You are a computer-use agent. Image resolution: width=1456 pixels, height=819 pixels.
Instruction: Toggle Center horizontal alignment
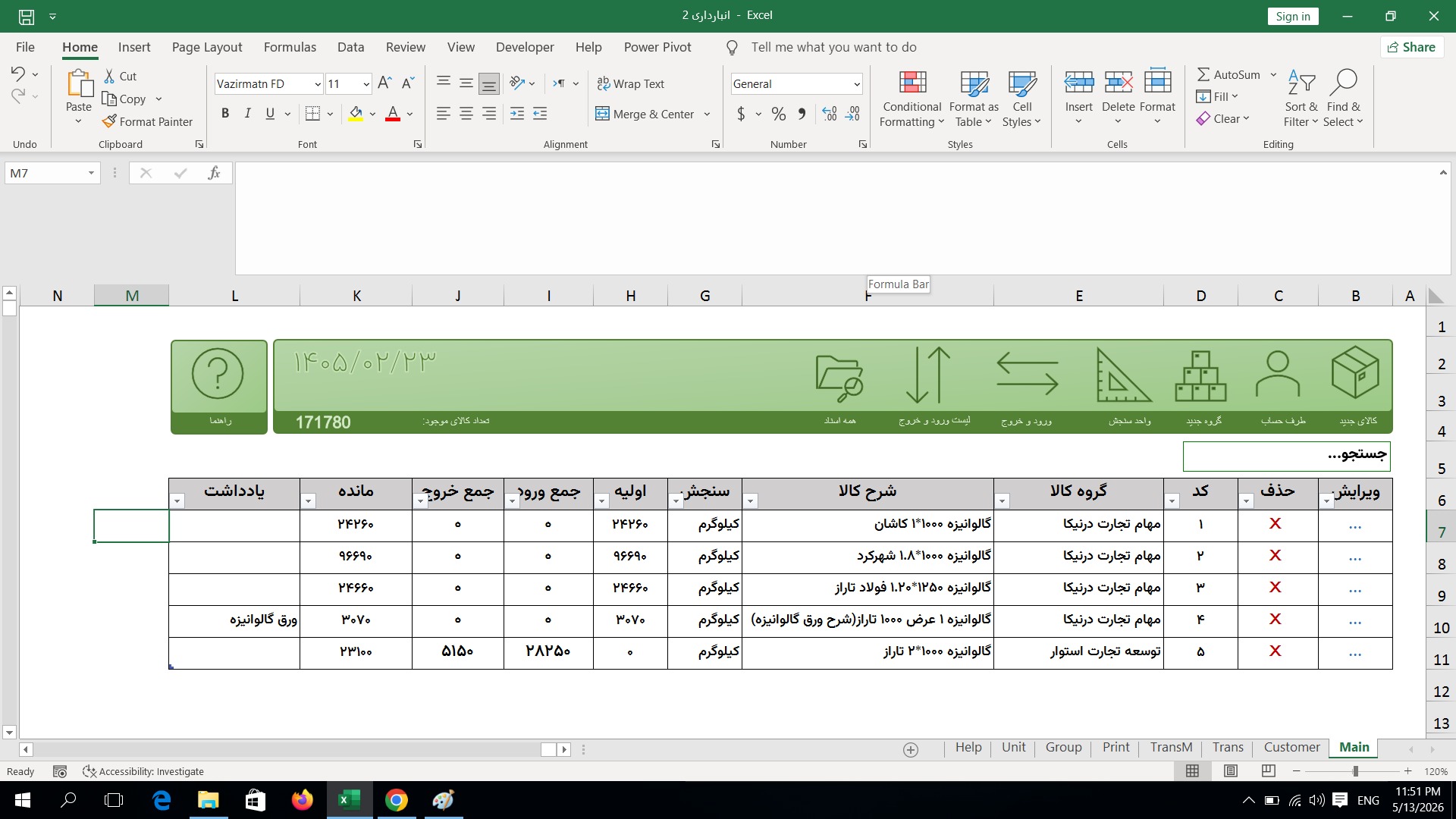466,114
